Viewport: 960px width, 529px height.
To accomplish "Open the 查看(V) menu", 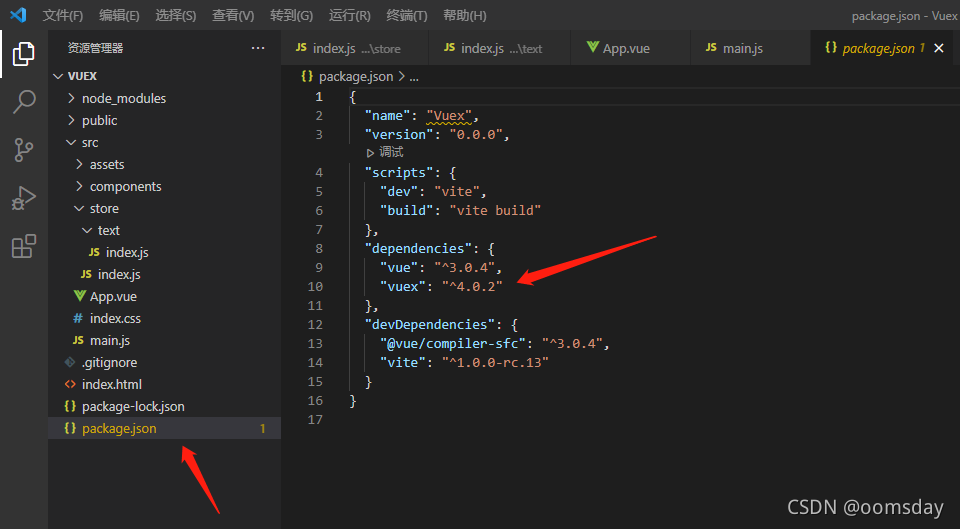I will click(x=233, y=15).
